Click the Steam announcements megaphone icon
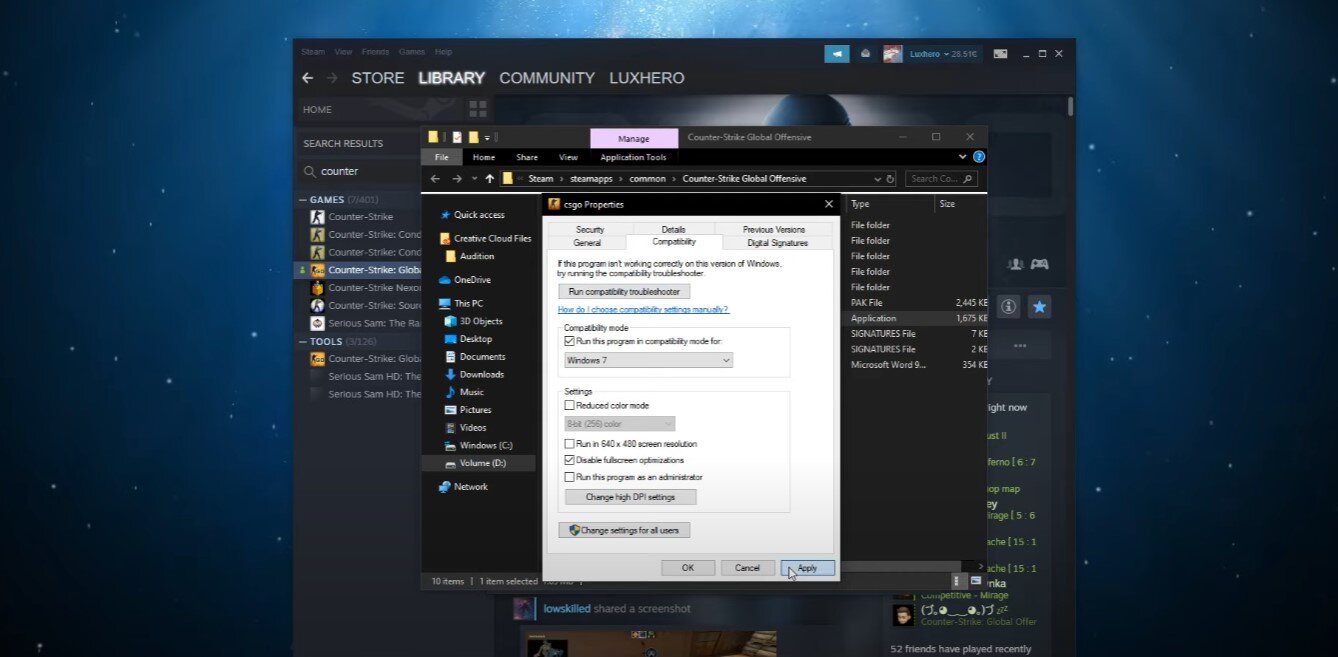Image resolution: width=1338 pixels, height=657 pixels. click(x=836, y=54)
